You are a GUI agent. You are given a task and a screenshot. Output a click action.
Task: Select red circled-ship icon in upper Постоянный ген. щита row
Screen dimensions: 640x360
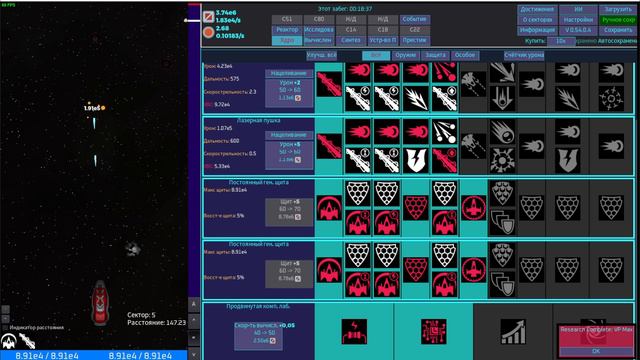point(473,208)
